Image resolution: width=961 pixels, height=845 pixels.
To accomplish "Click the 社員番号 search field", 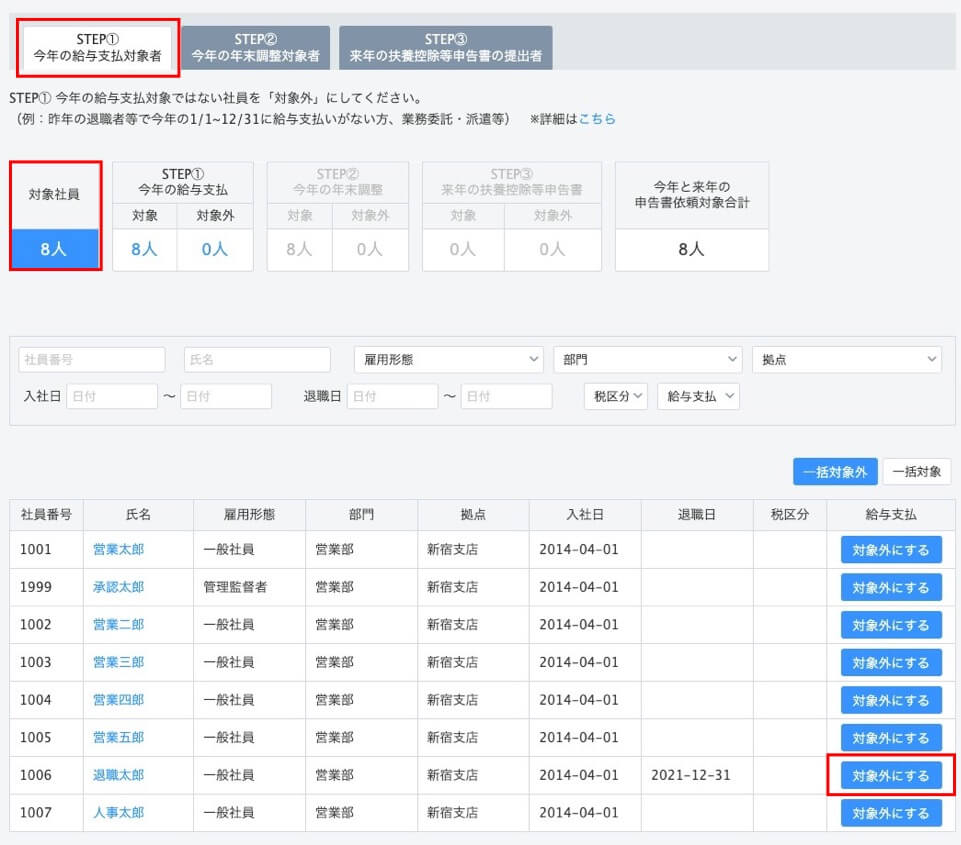I will coord(92,360).
